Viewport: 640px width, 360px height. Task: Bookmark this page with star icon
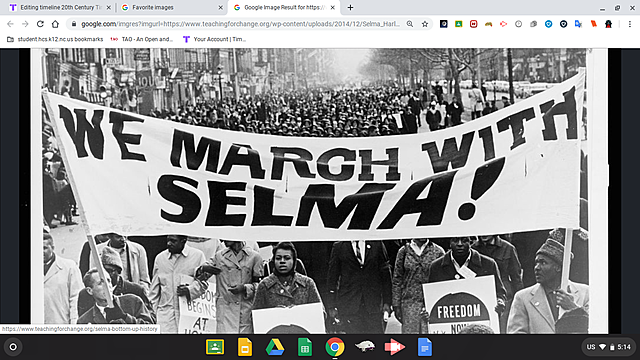pyautogui.click(x=425, y=24)
